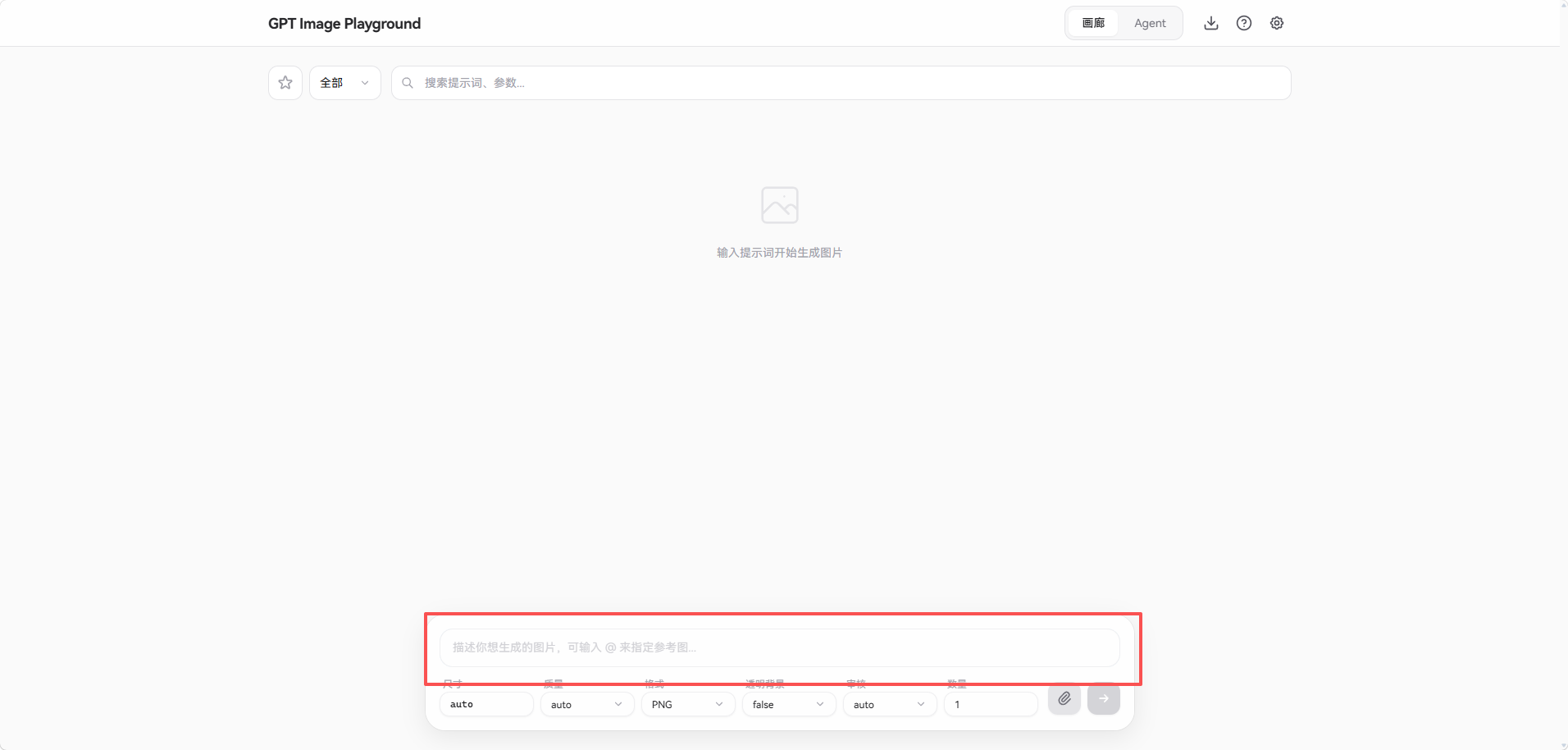This screenshot has height=750, width=1568.
Task: Switch to the 画廊 gallery tab
Action: coord(1093,23)
